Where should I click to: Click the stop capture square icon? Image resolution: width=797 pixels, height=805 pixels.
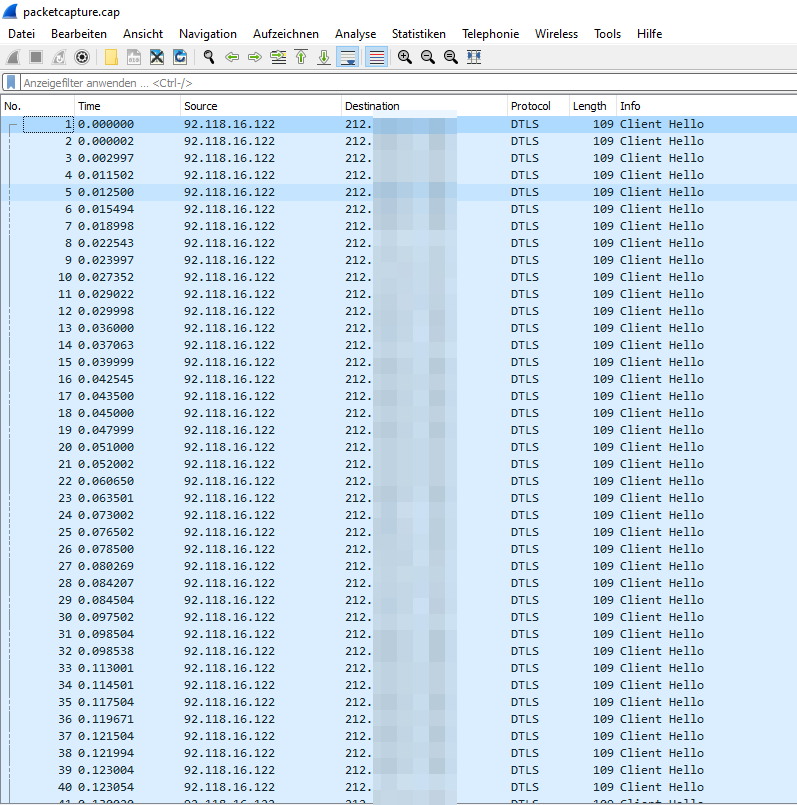tap(36, 57)
